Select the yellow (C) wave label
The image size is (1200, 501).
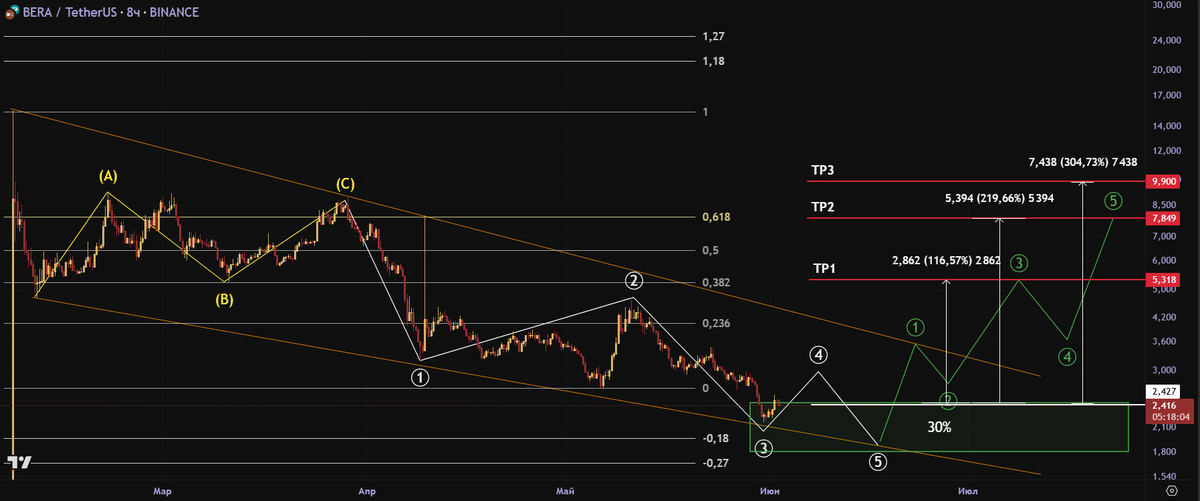[344, 184]
